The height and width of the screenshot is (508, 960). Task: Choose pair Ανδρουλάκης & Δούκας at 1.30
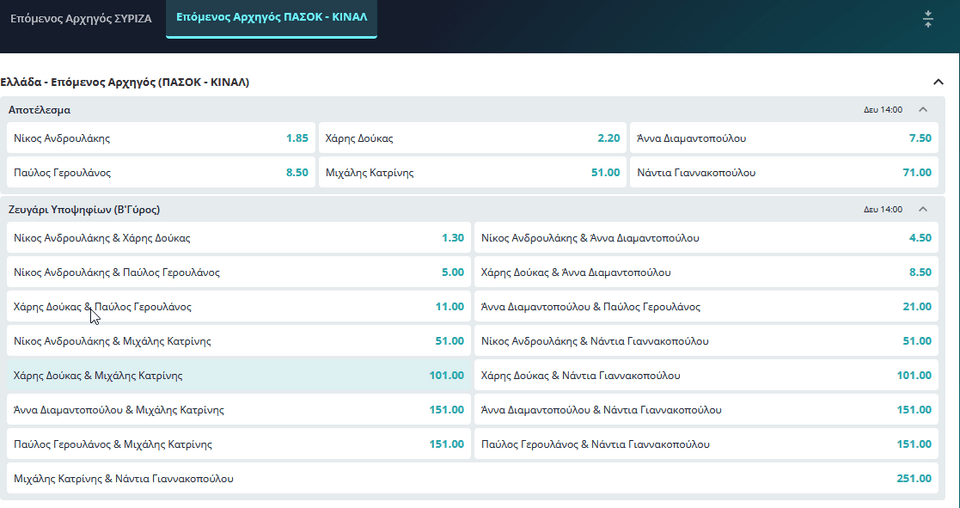[239, 238]
